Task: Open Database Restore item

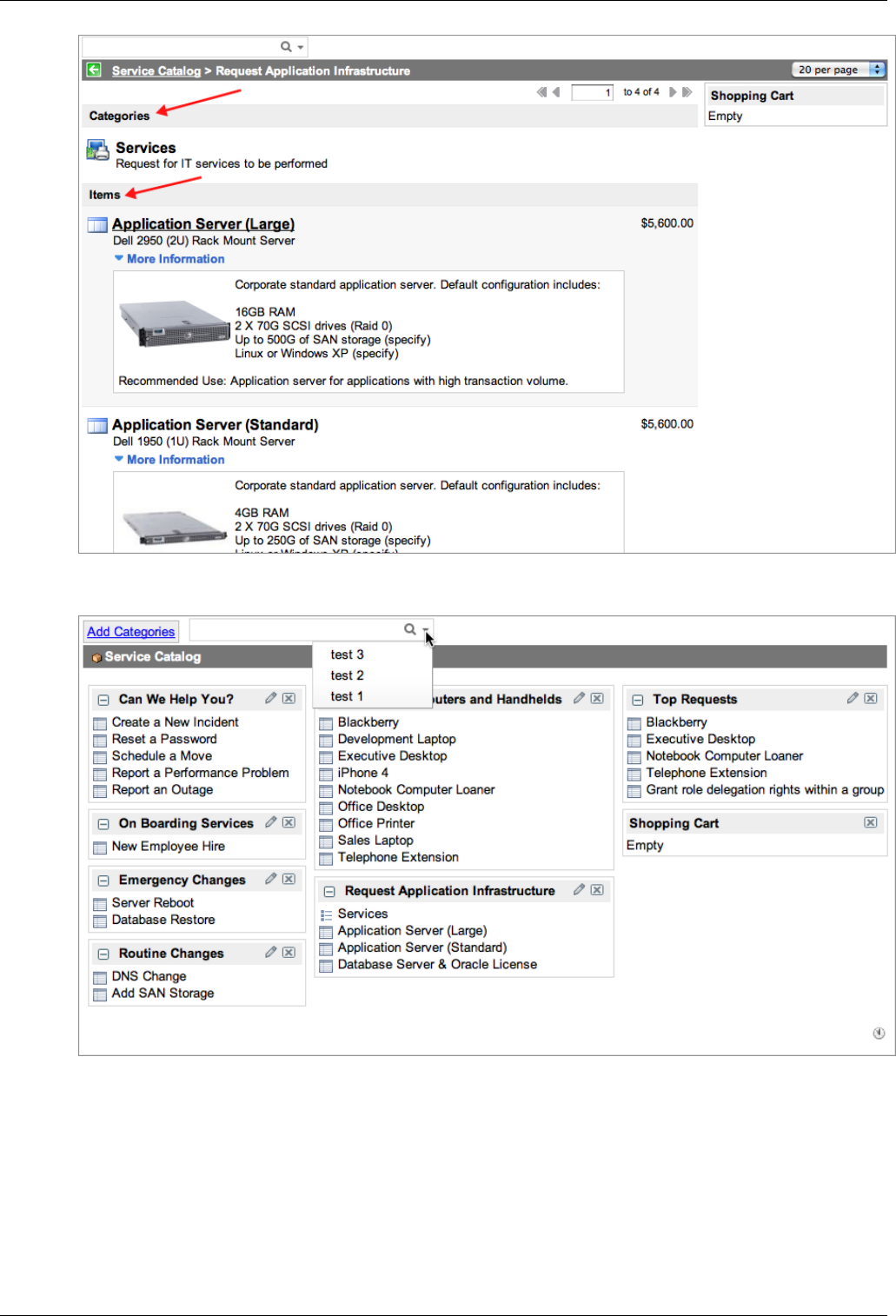Action: click(x=163, y=920)
